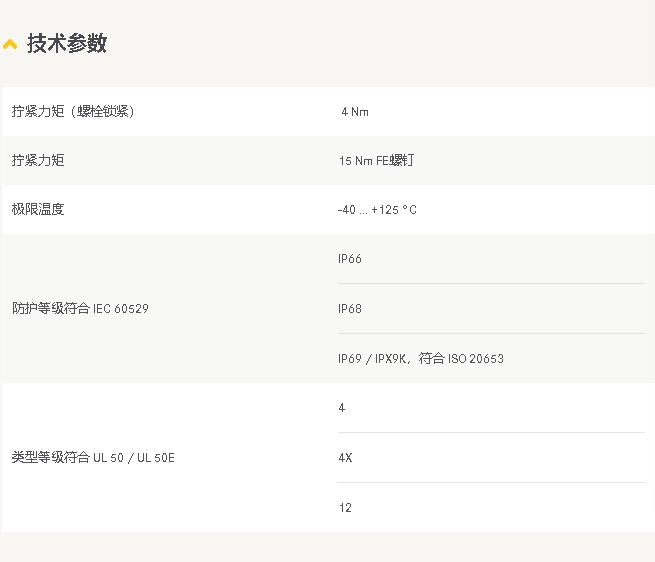This screenshot has height=562, width=655.
Task: Click the IP66 value
Action: coord(350,259)
